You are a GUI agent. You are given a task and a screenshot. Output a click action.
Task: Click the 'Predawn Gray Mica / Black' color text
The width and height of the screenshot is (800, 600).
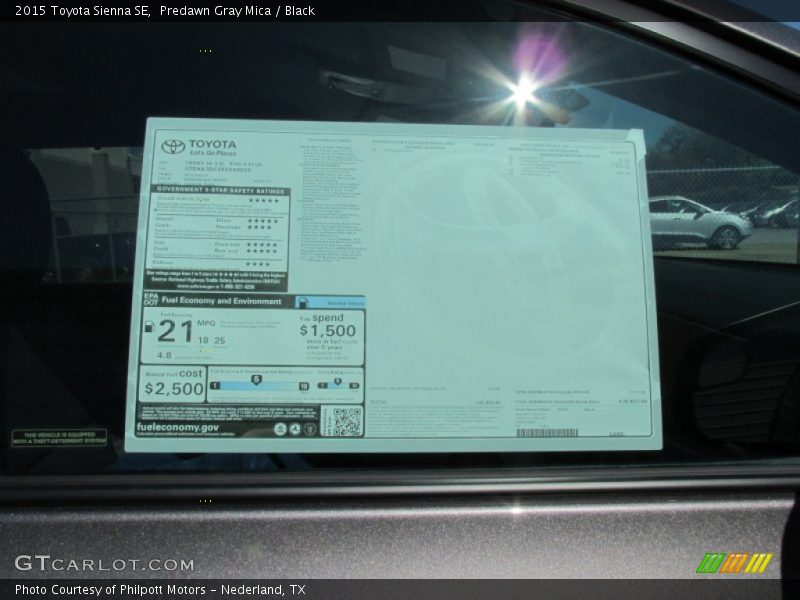[x=237, y=11]
